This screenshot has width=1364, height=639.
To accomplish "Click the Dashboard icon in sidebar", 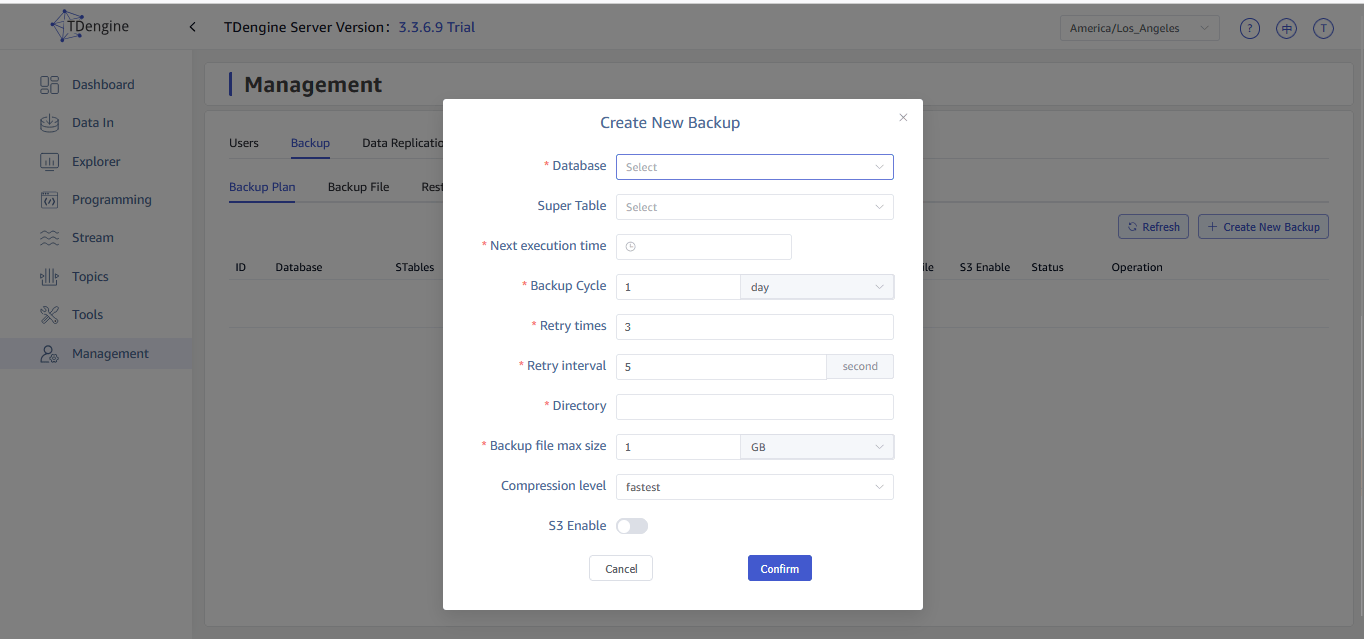I will click(50, 85).
